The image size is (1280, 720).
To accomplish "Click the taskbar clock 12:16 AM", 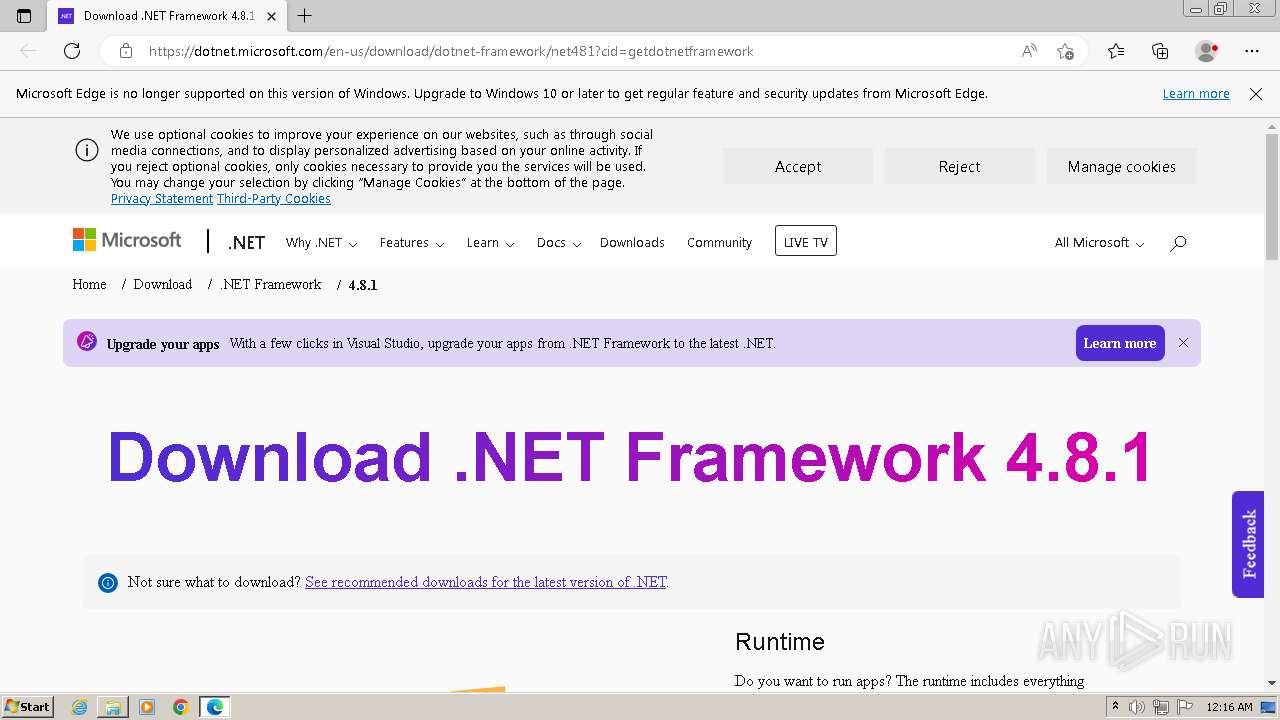I will [1229, 707].
